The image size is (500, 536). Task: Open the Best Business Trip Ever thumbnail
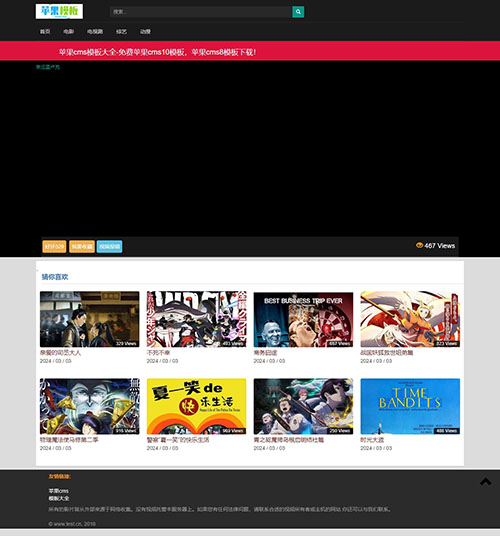point(303,319)
